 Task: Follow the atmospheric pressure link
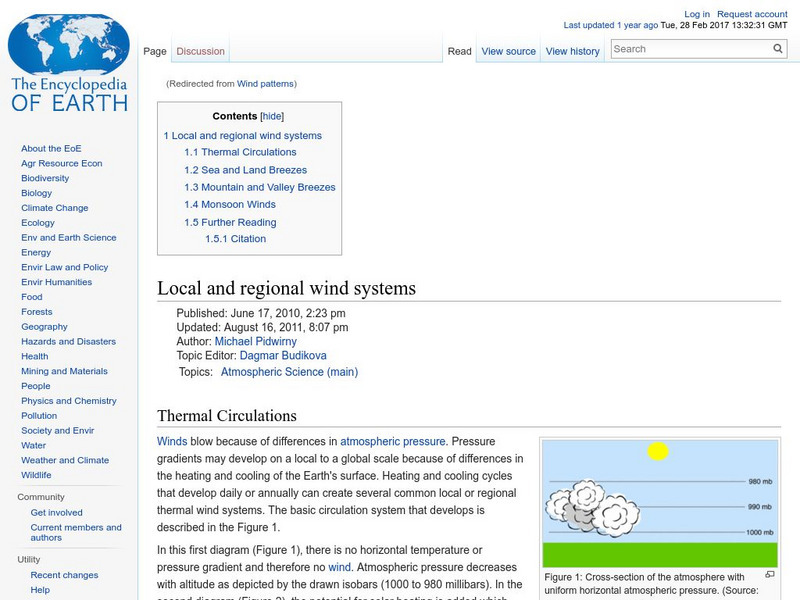click(393, 441)
